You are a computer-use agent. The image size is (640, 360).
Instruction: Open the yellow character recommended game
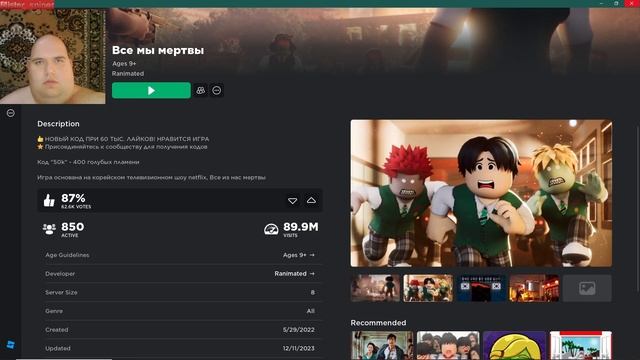pyautogui.click(x=514, y=345)
